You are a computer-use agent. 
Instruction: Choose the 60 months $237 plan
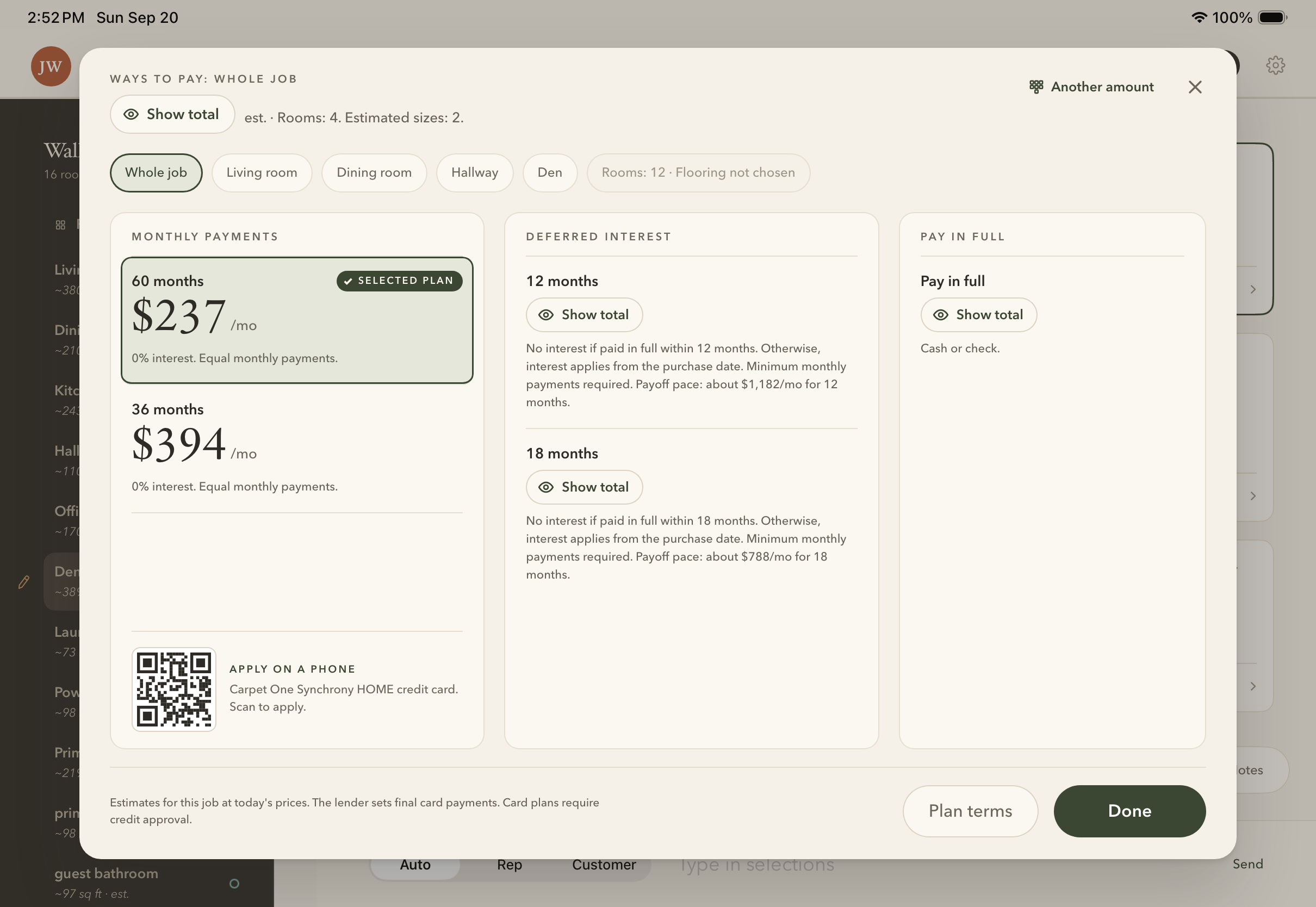coord(297,320)
